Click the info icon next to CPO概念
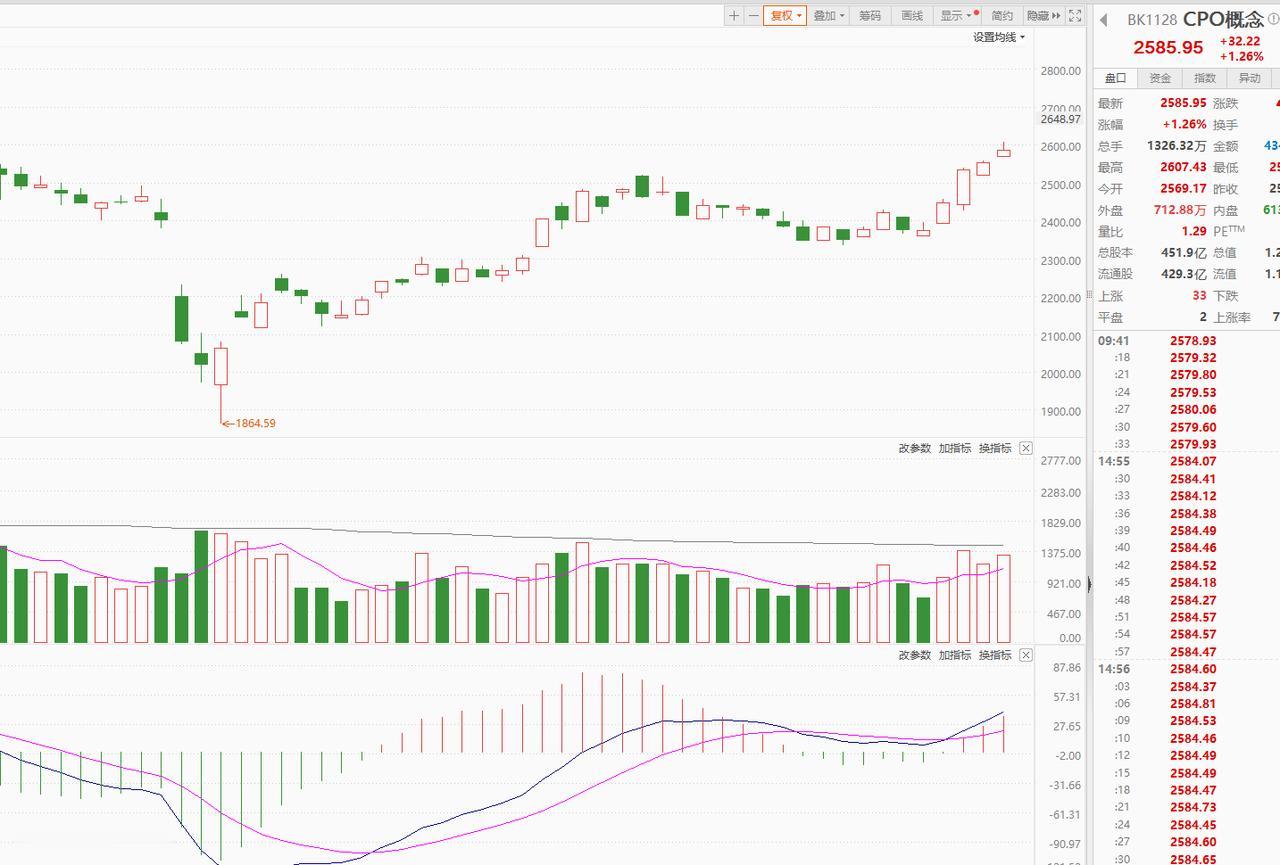 pyautogui.click(x=1273, y=19)
